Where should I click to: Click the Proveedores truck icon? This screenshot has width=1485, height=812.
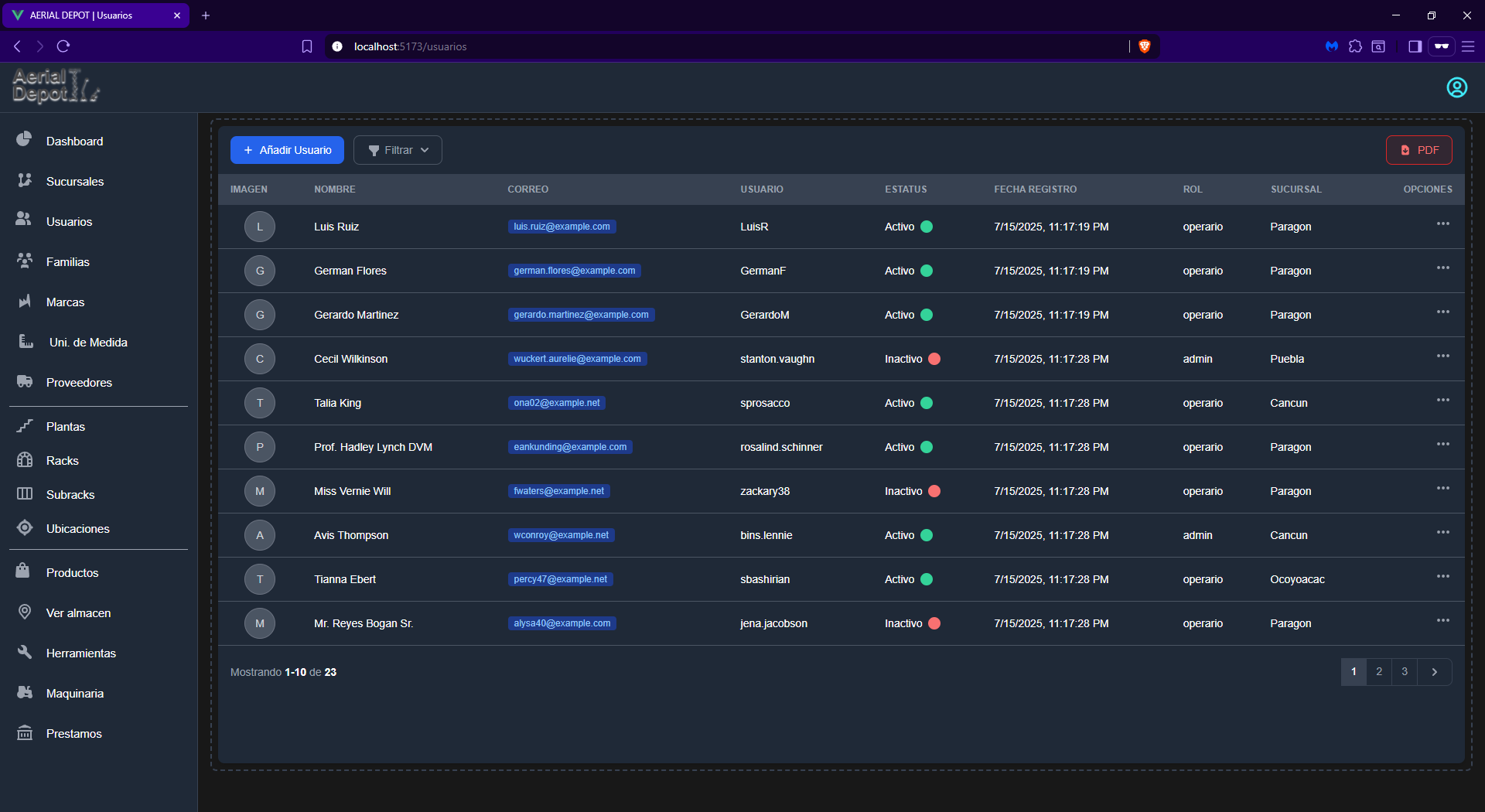25,381
